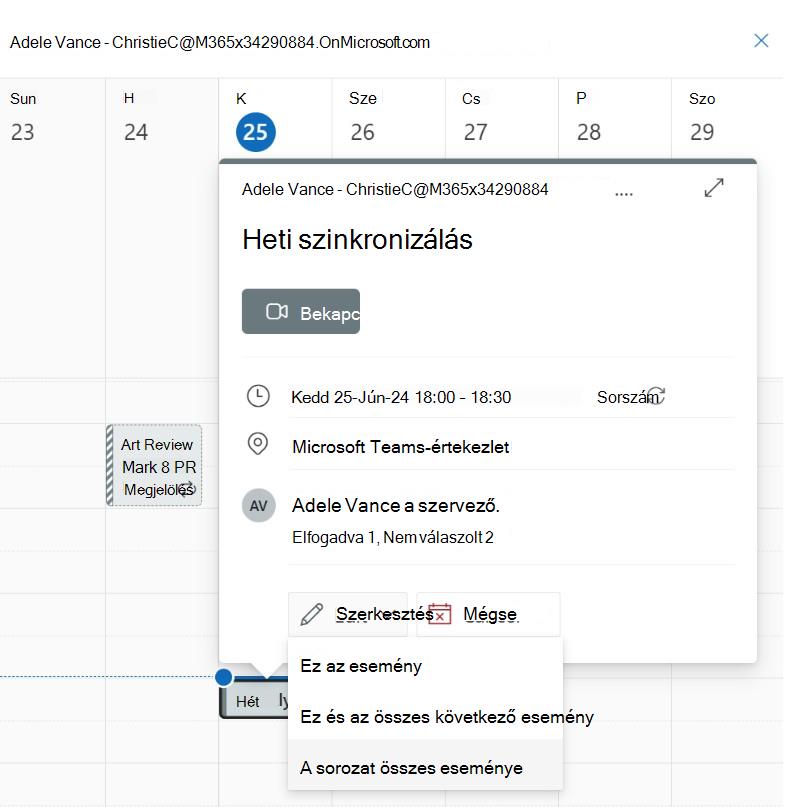Click the panel title Adele Vance email text
795x807 pixels.
tap(220, 42)
